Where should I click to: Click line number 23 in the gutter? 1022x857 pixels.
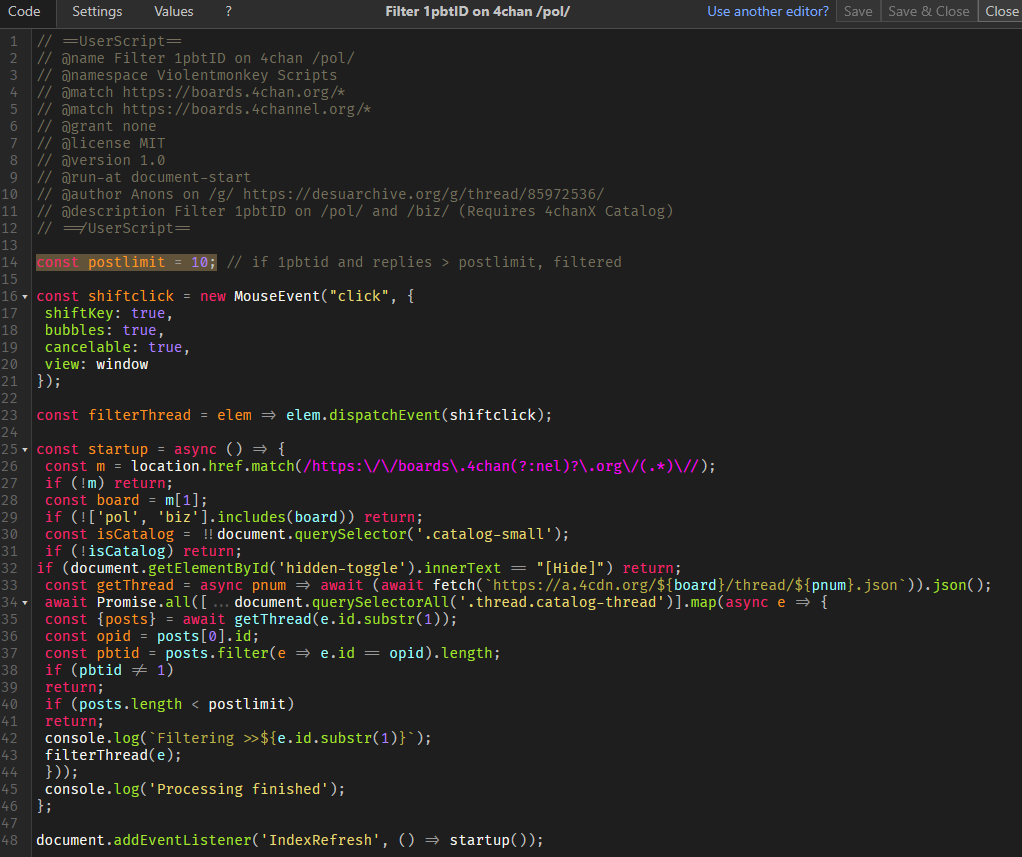click(x=10, y=415)
